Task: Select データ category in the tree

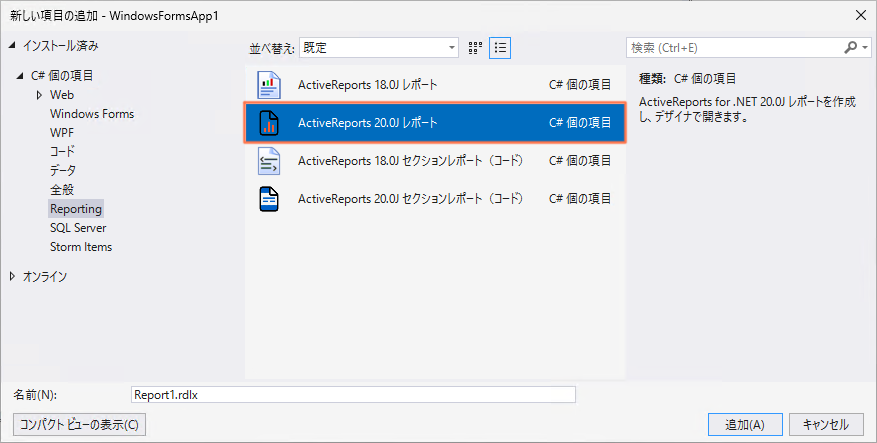Action: click(x=63, y=171)
